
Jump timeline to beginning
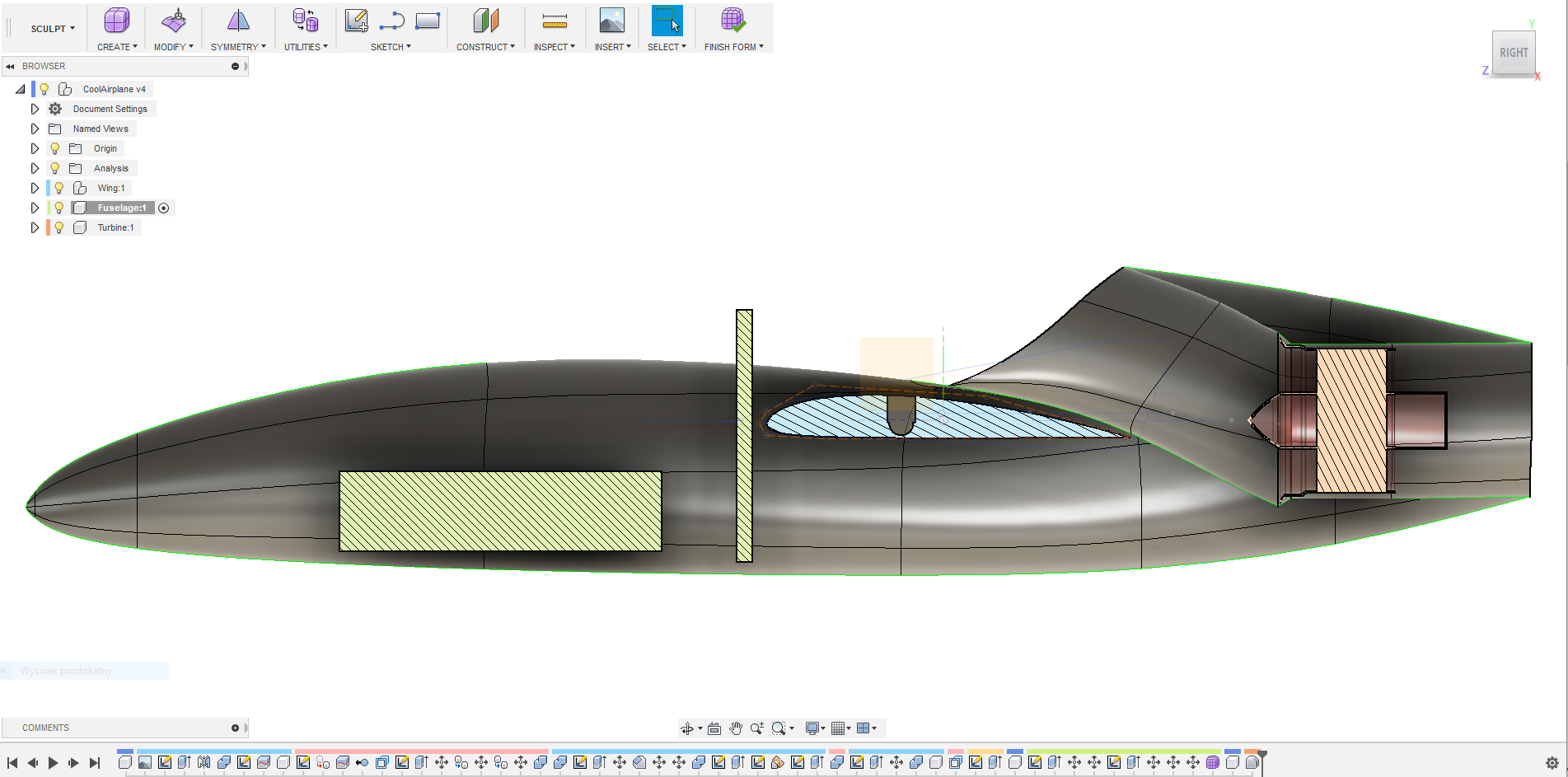tap(12, 763)
